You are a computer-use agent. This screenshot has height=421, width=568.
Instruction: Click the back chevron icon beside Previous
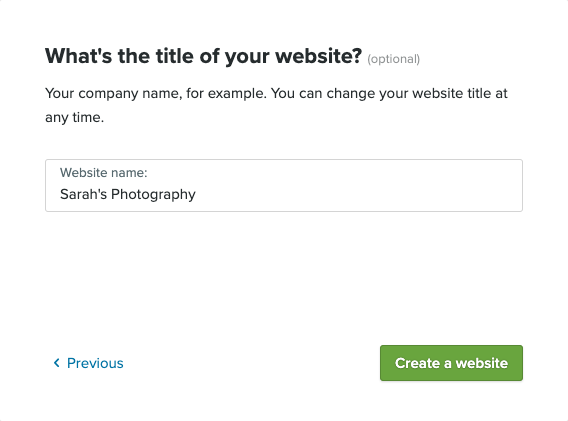click(x=57, y=363)
